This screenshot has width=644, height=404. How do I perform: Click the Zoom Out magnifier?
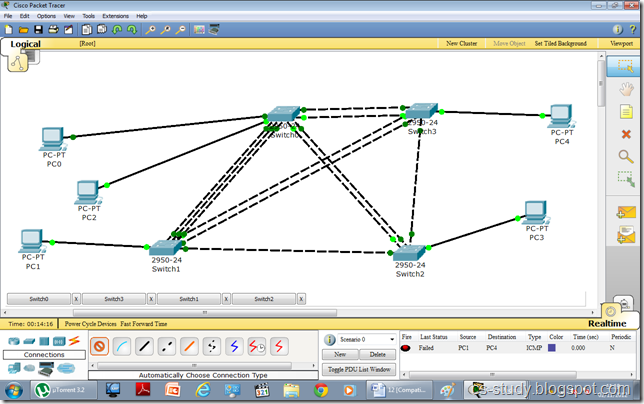[x=180, y=30]
